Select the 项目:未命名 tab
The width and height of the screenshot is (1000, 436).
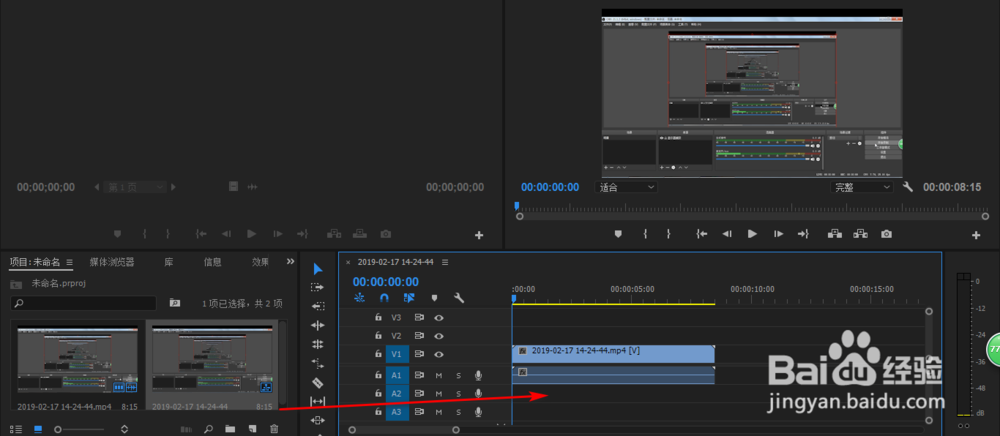[x=34, y=262]
